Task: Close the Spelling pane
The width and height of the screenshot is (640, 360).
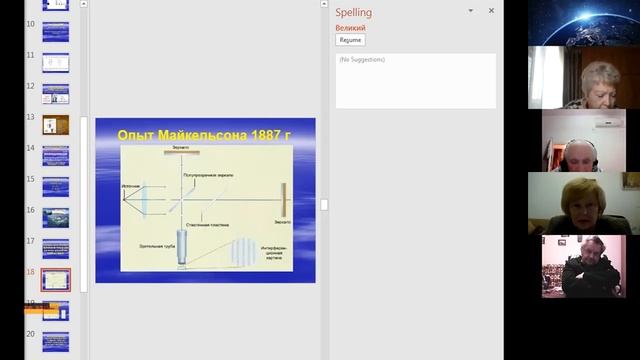Action: (491, 11)
